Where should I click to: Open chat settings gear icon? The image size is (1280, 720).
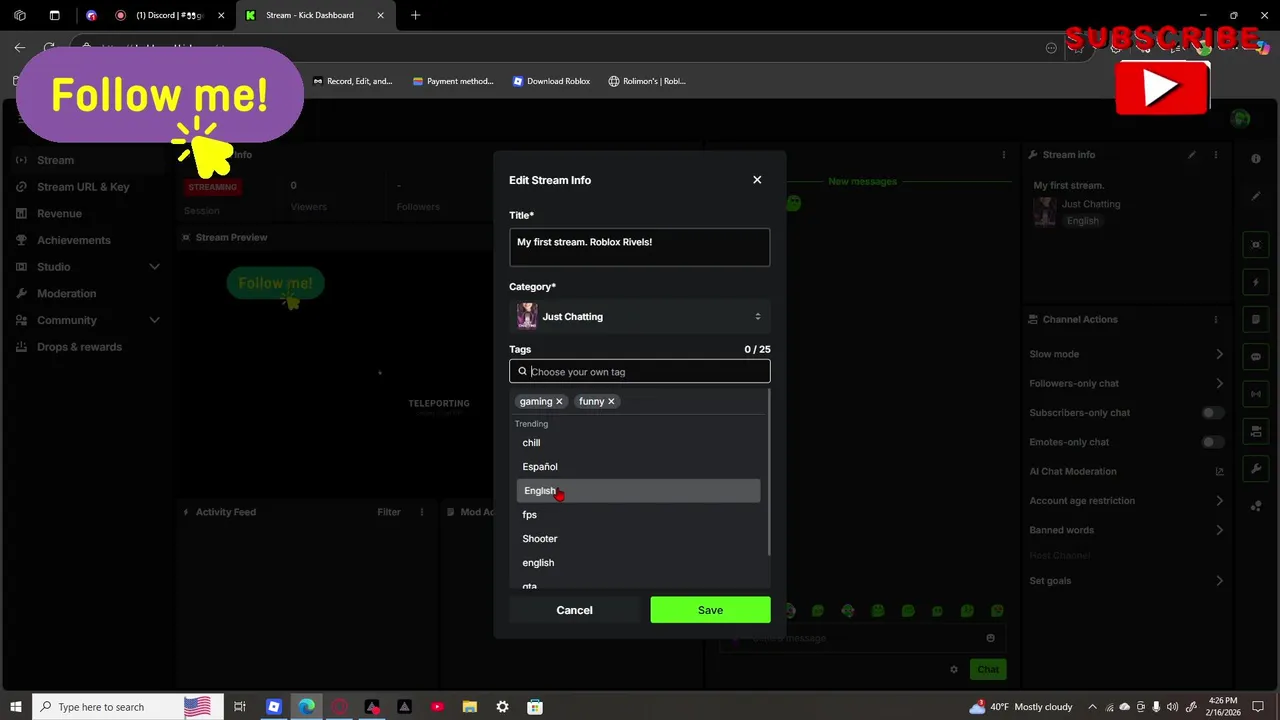[x=954, y=669]
